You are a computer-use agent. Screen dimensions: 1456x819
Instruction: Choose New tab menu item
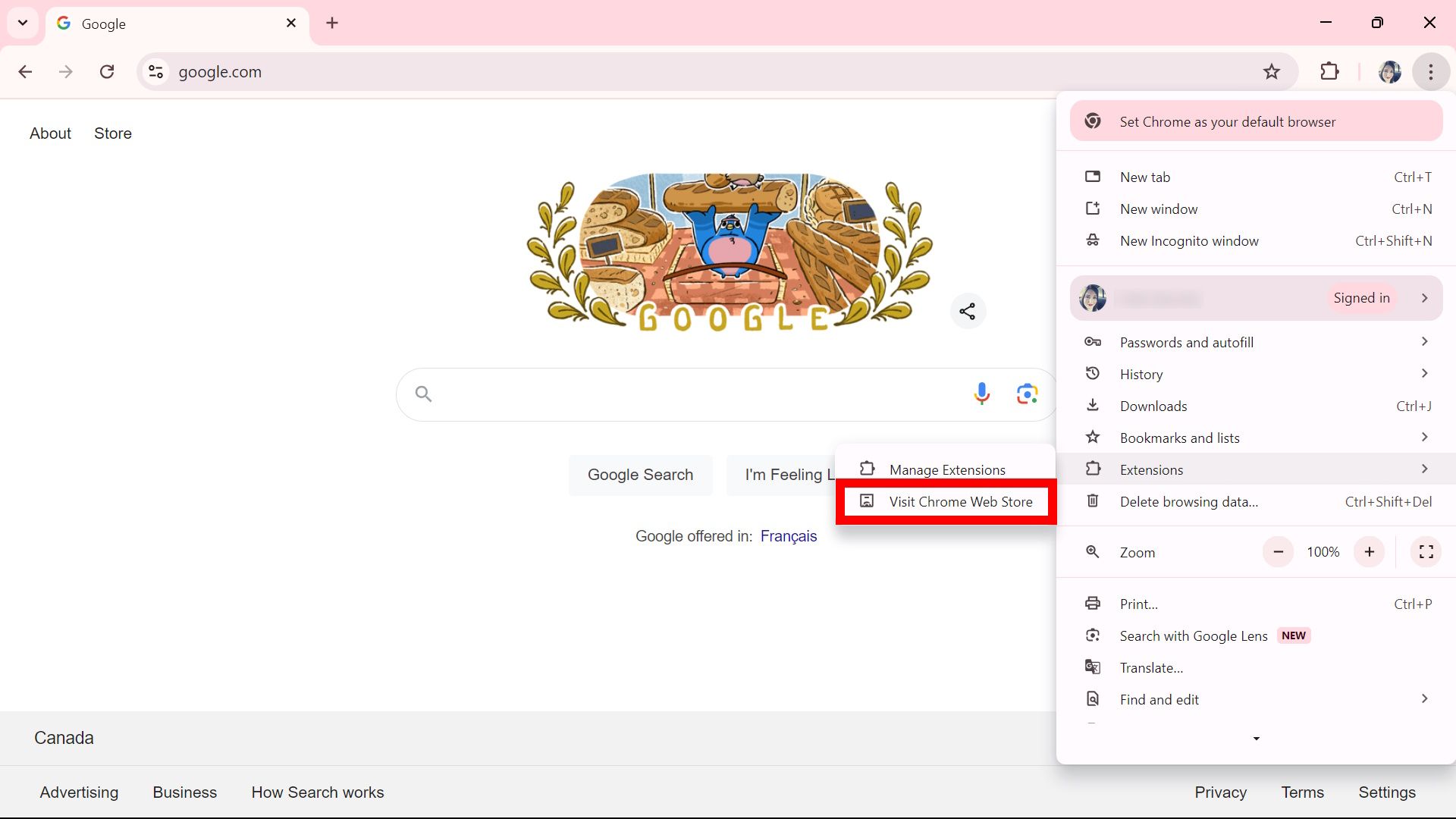tap(1256, 177)
